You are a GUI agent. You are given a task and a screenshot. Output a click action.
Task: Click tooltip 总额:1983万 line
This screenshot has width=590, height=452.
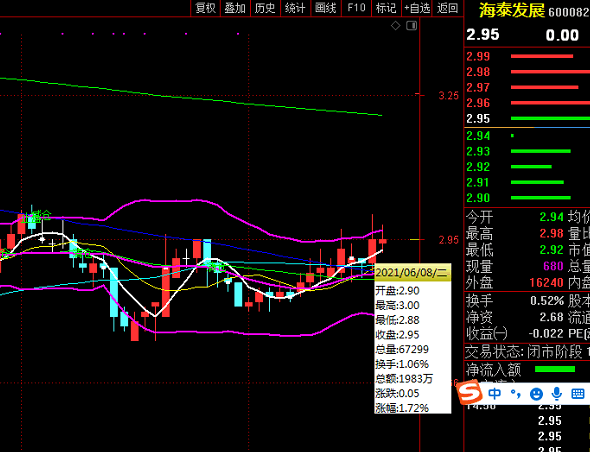coord(404,379)
